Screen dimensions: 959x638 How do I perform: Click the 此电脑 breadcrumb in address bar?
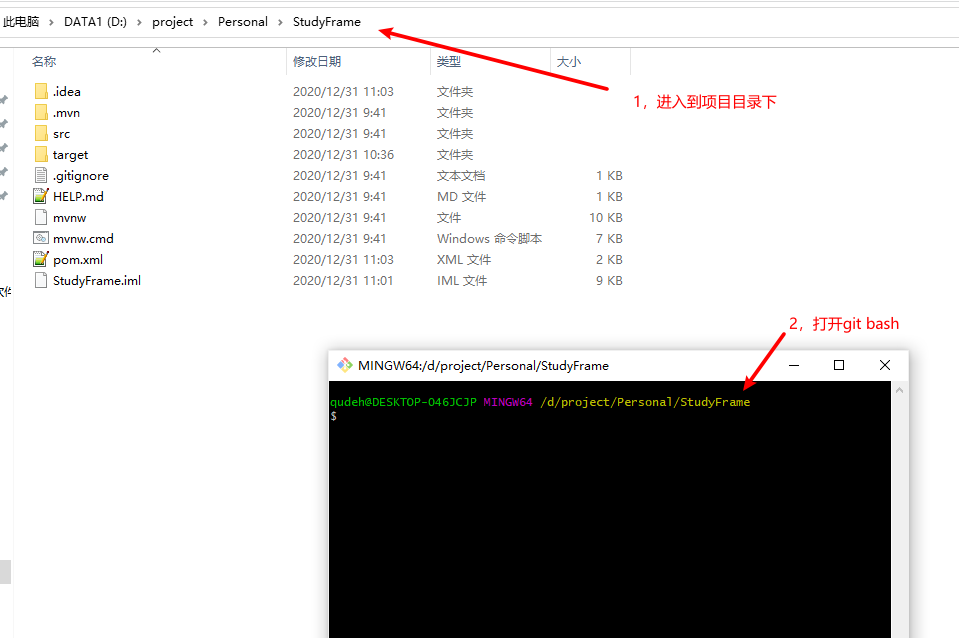(x=21, y=22)
